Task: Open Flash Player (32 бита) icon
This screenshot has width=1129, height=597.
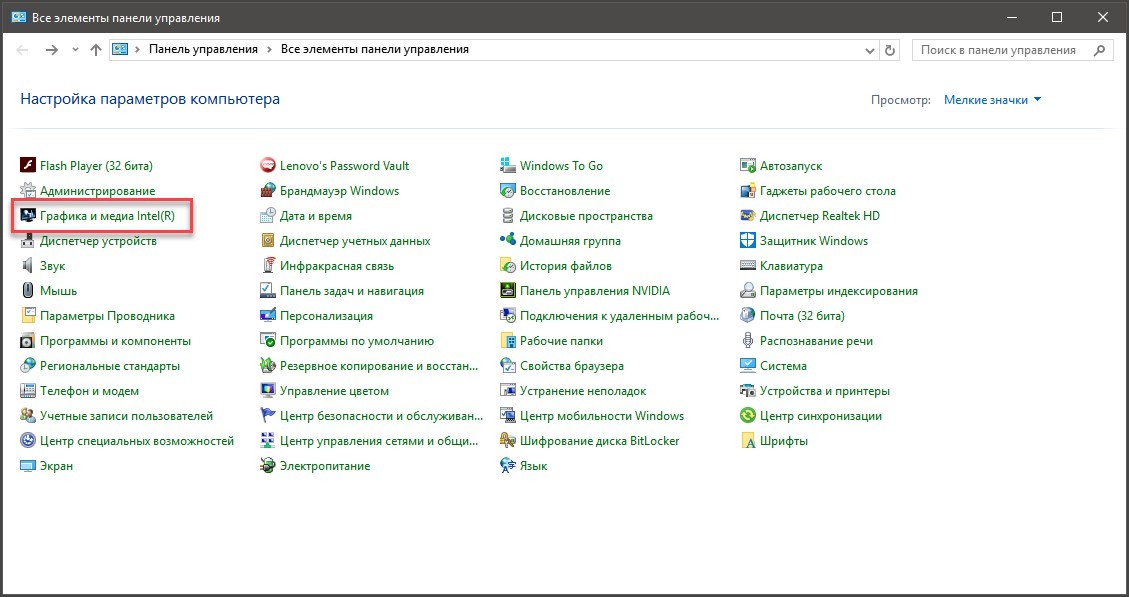Action: [28, 166]
